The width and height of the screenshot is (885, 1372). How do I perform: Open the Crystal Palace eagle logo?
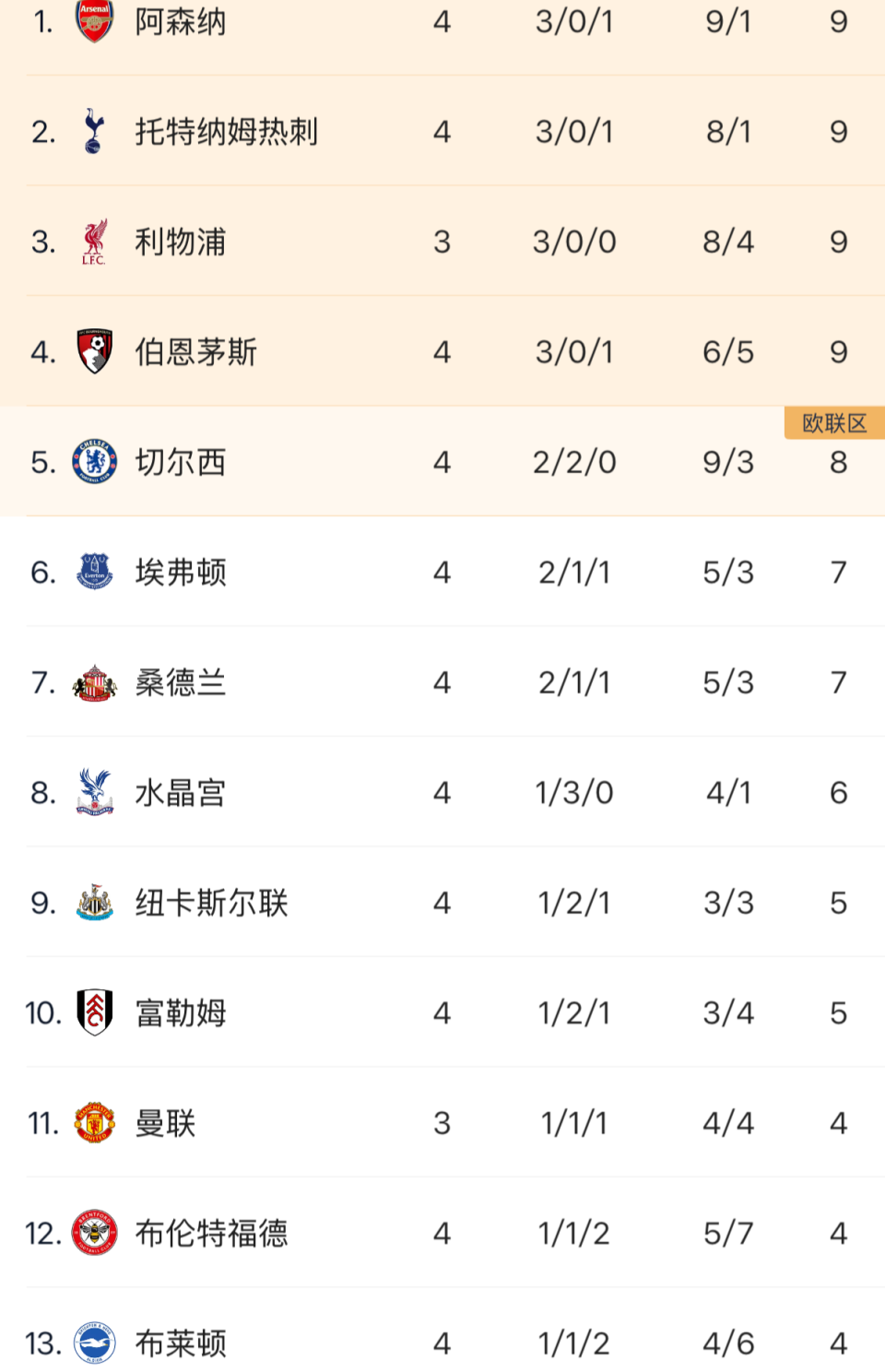(x=94, y=792)
